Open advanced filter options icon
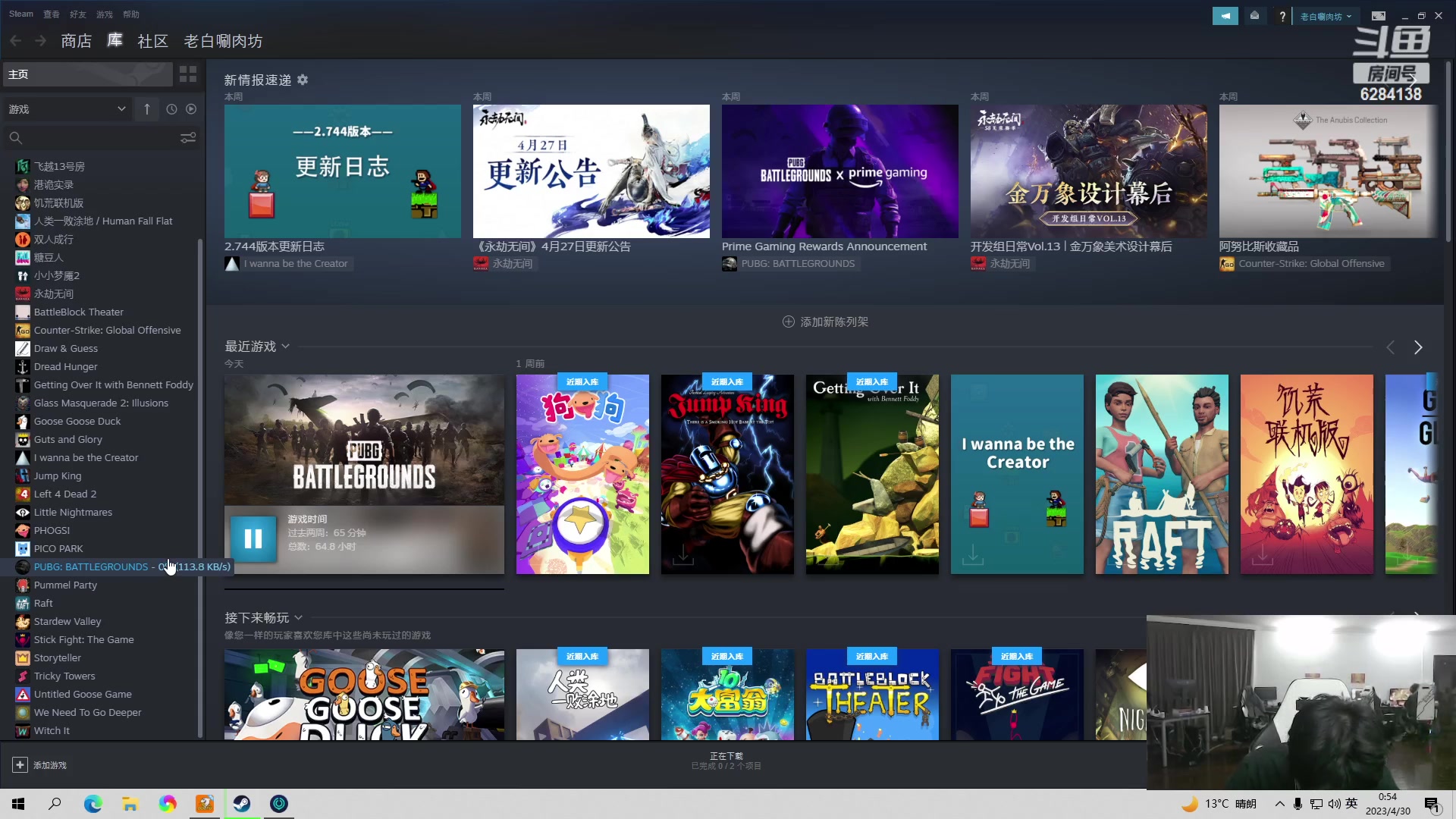This screenshot has width=1456, height=819. click(188, 138)
